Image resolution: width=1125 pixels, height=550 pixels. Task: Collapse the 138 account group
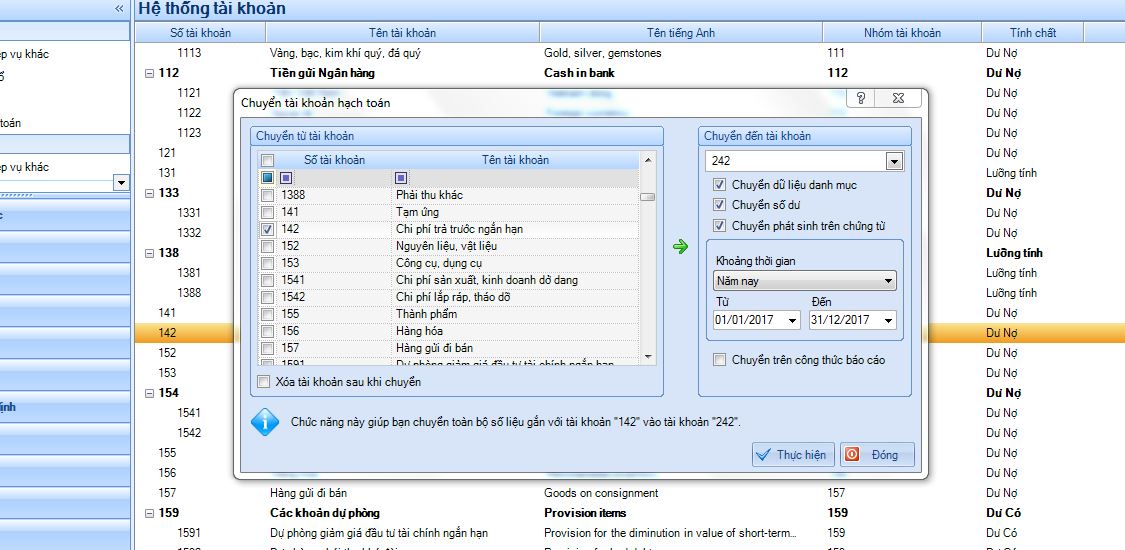150,253
